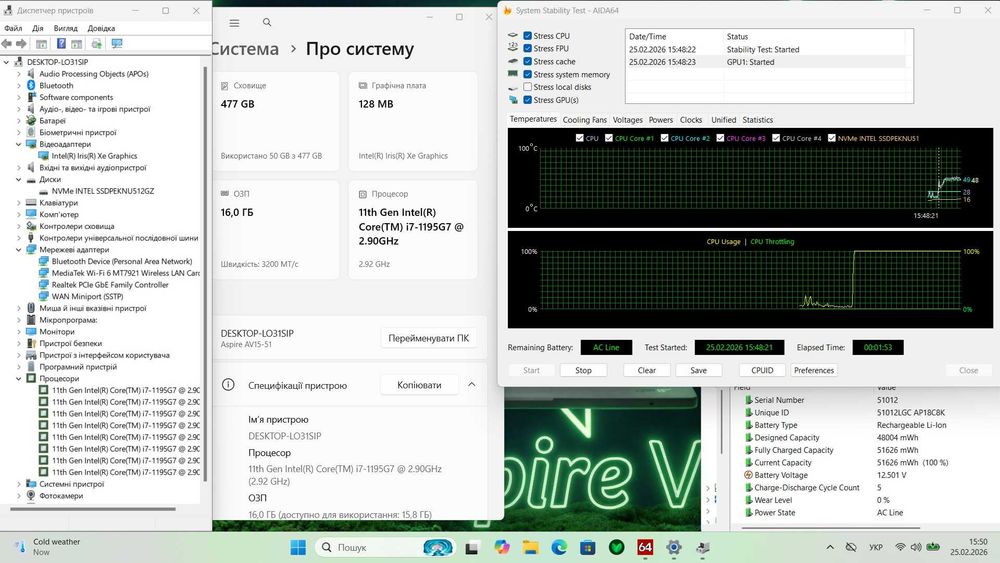Toggle Stress GPU(s) checkbox
The width and height of the screenshot is (1000, 563).
[x=527, y=99]
